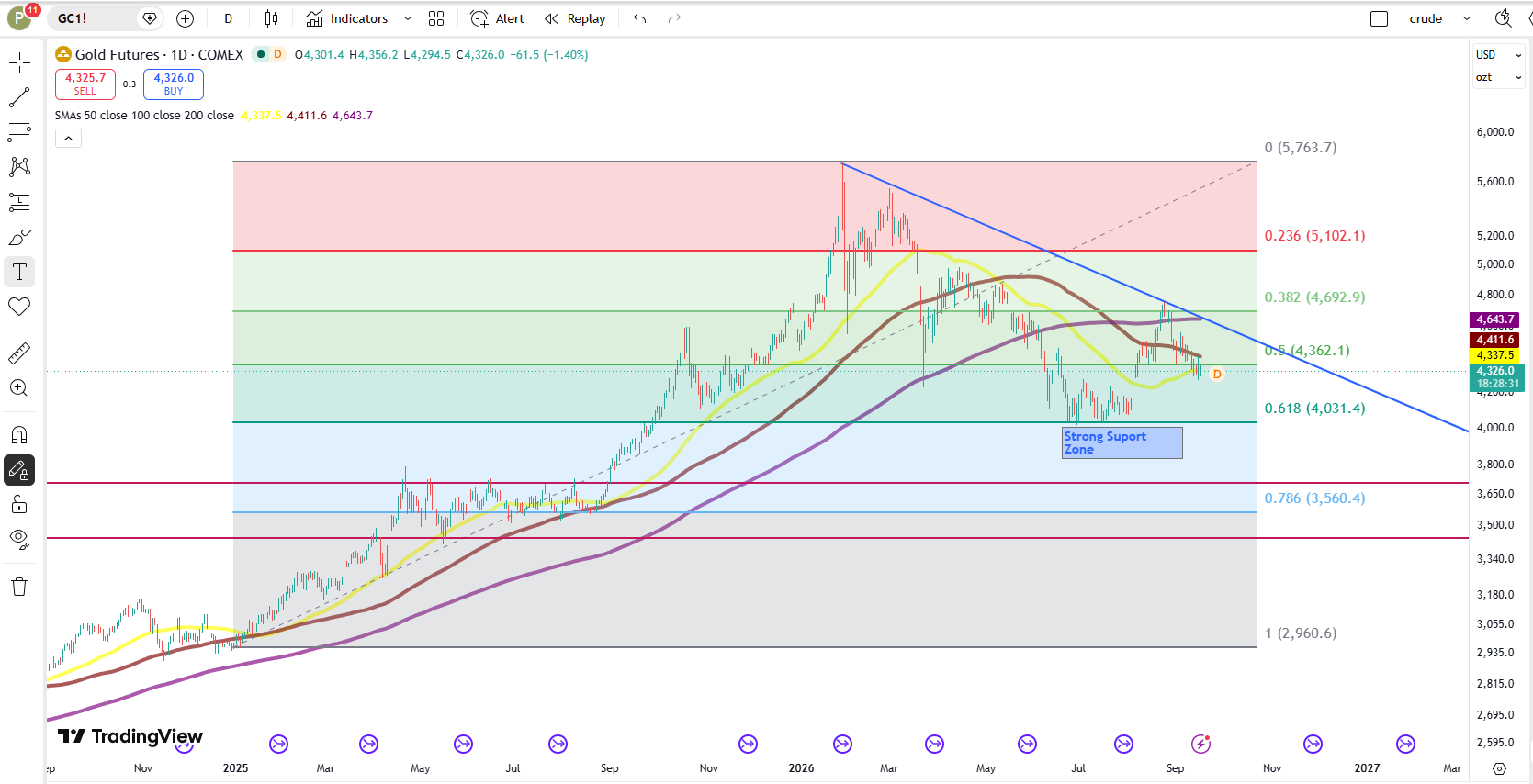Click the trash remove drawings icon
This screenshot has width=1533, height=784.
(x=19, y=587)
